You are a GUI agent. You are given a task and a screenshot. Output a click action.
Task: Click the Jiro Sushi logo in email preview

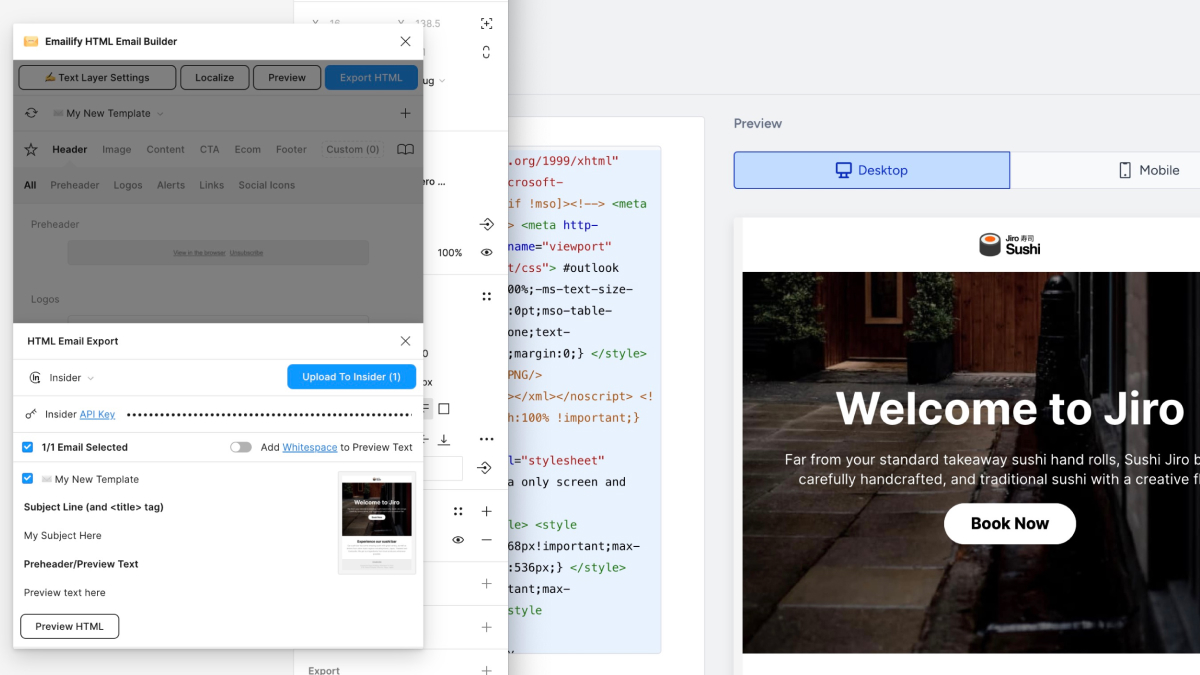coord(1010,244)
